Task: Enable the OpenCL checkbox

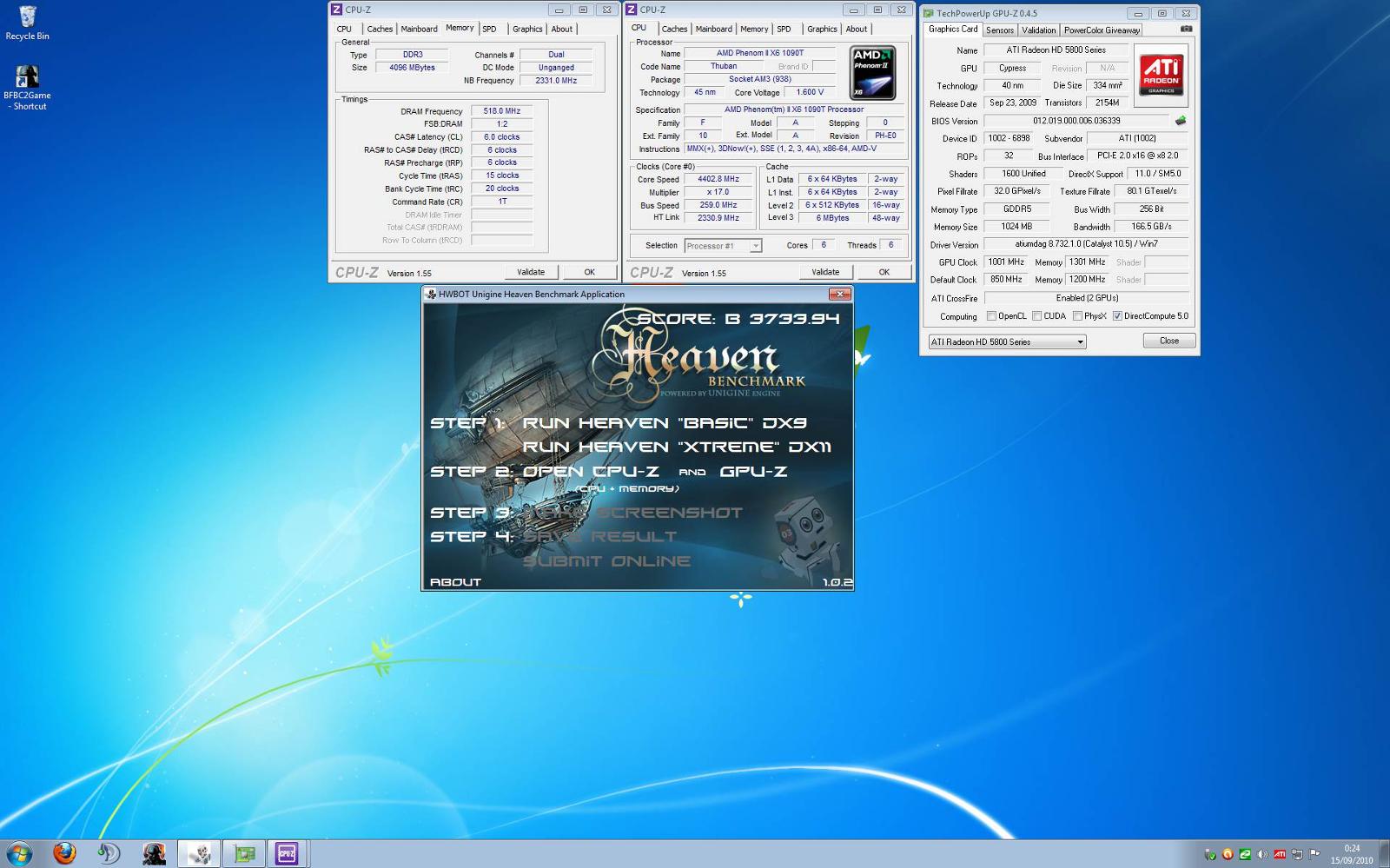Action: pos(991,316)
